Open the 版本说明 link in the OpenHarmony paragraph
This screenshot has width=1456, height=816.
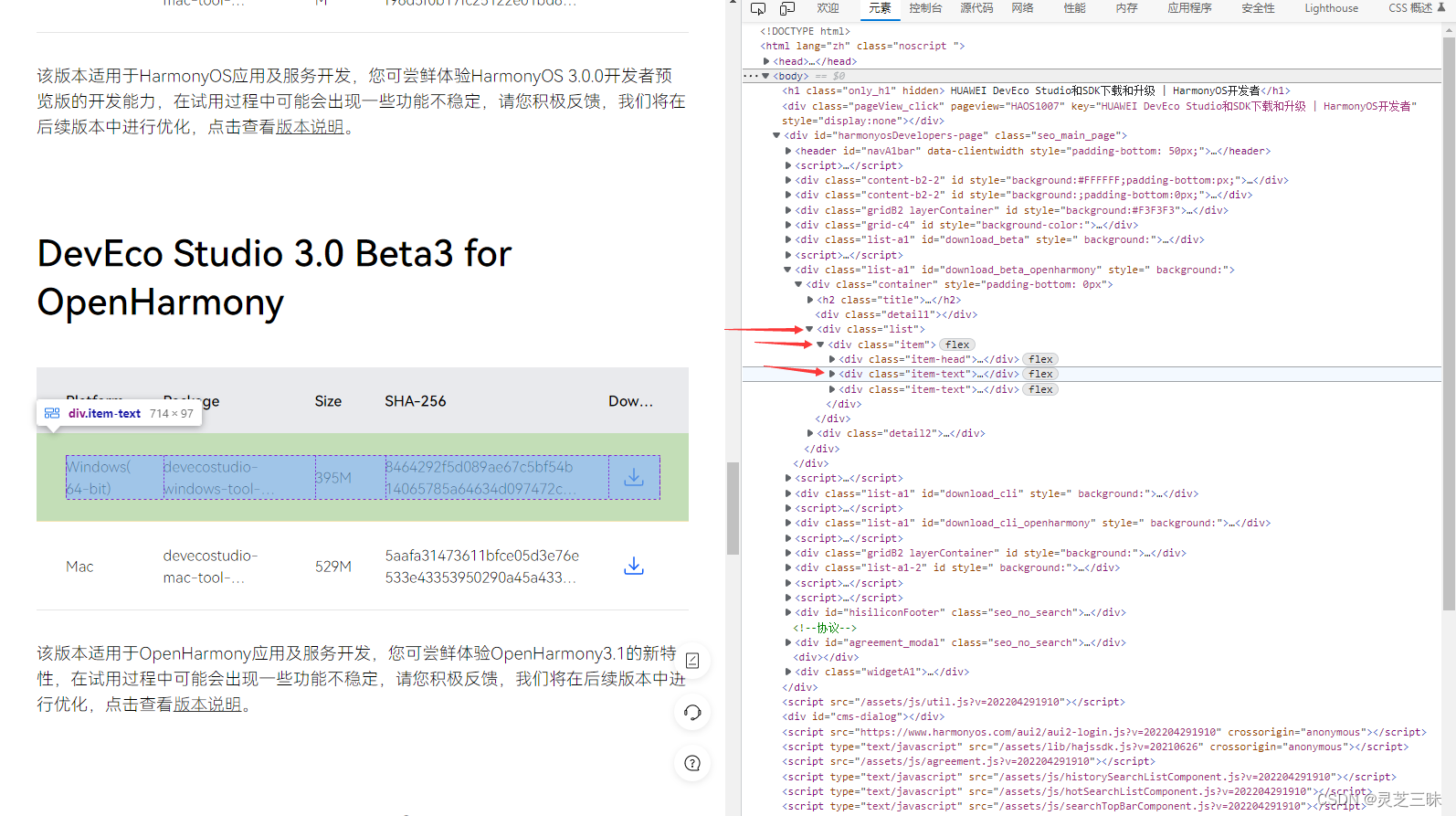pyautogui.click(x=207, y=705)
